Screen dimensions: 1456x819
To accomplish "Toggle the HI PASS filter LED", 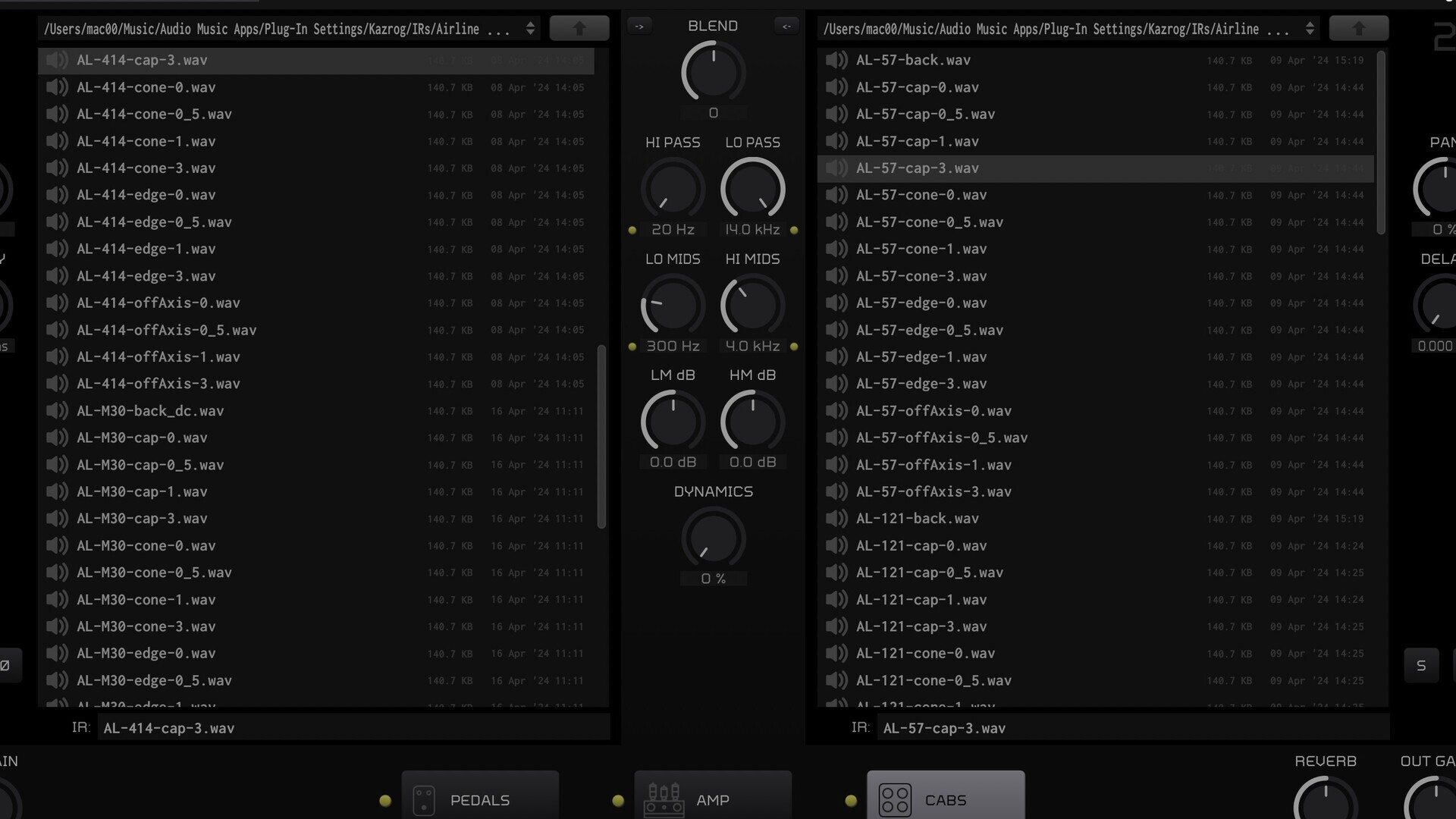I will tap(632, 230).
